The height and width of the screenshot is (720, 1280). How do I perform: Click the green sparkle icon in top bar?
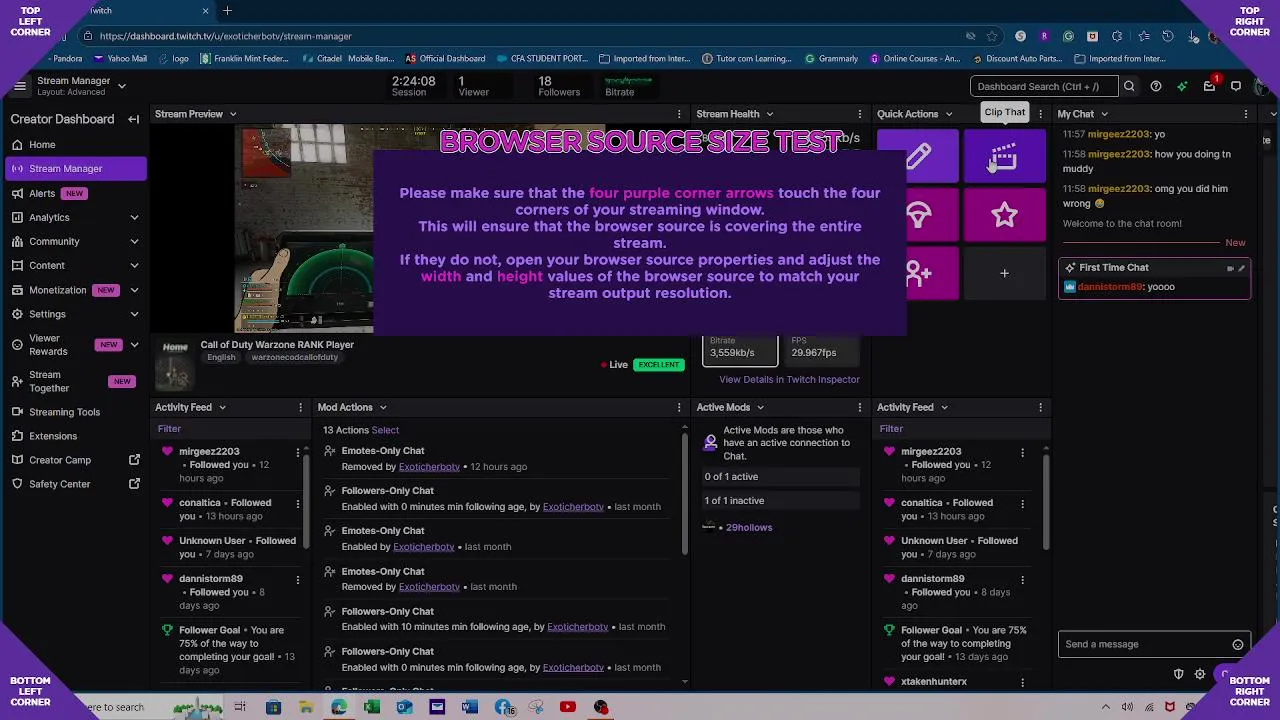click(x=1182, y=86)
